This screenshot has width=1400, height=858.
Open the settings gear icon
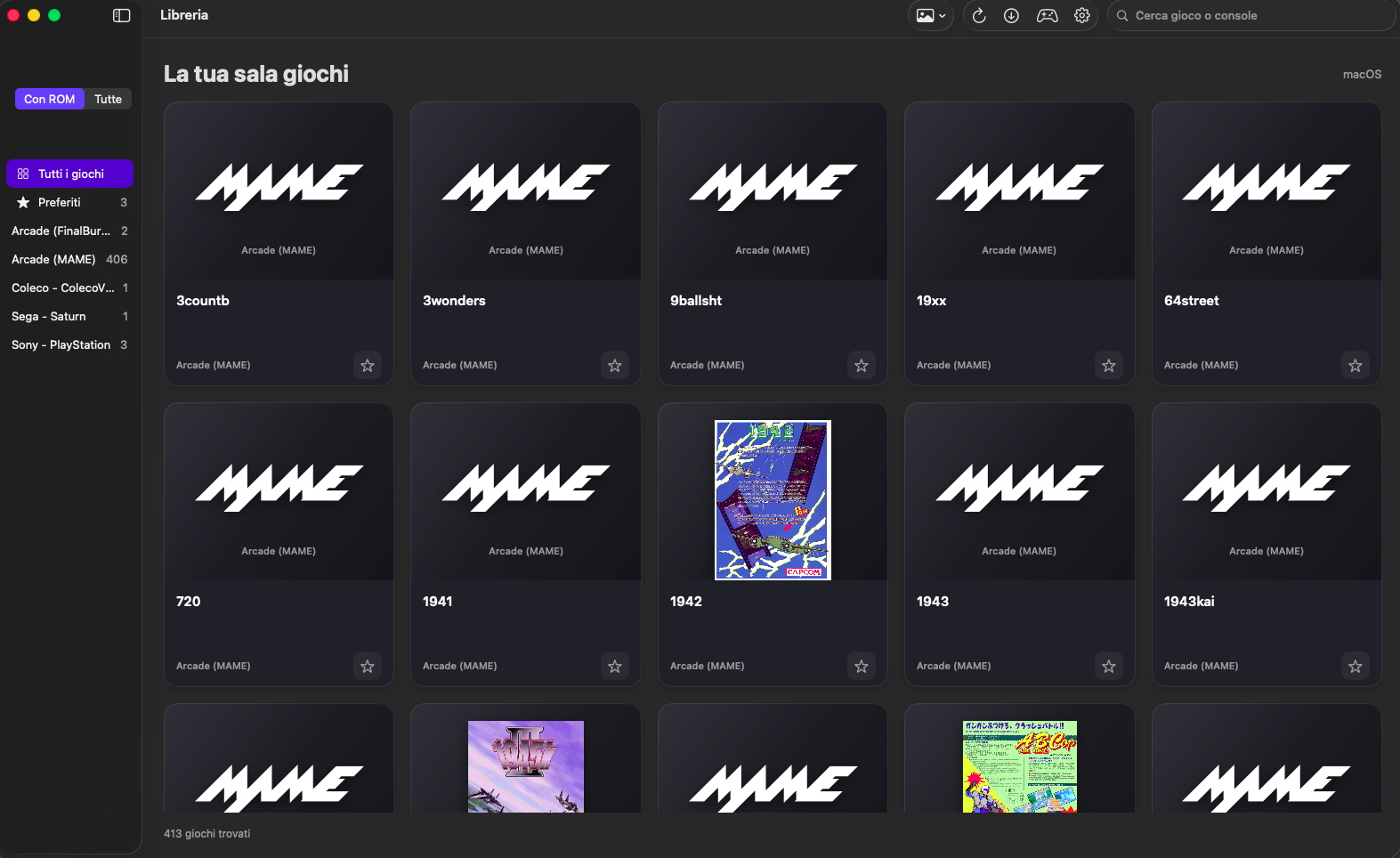[1082, 15]
